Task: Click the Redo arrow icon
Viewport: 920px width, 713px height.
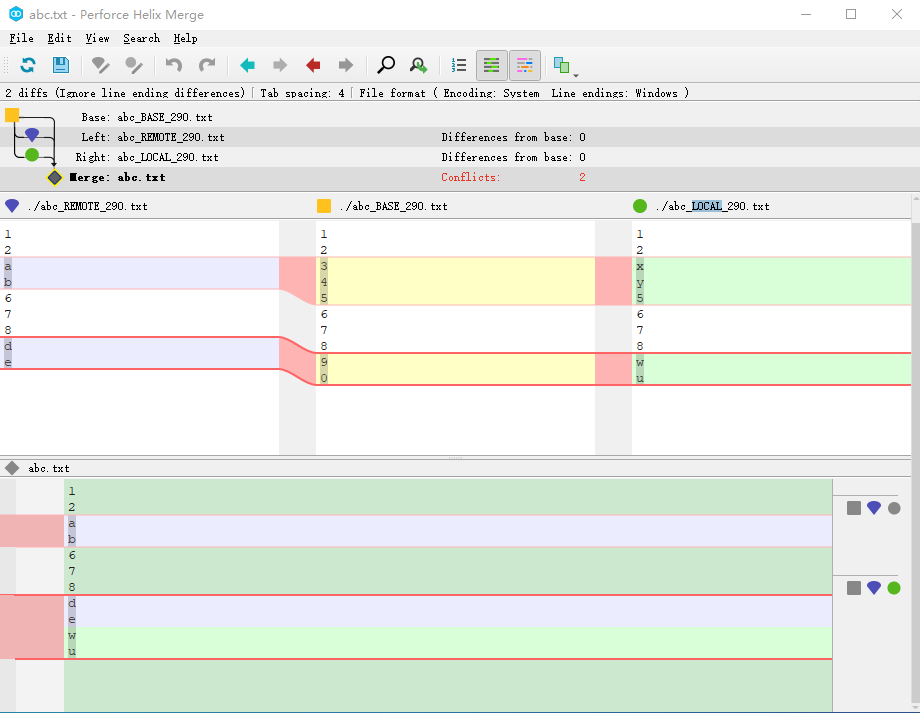Action: pyautogui.click(x=207, y=65)
